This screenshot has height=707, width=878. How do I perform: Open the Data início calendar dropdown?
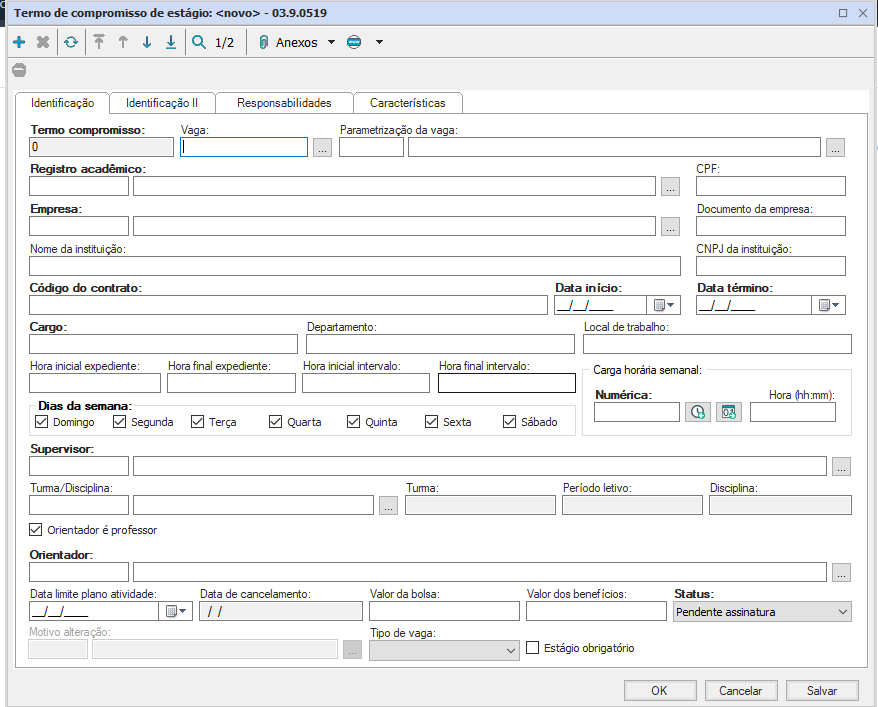pyautogui.click(x=664, y=306)
